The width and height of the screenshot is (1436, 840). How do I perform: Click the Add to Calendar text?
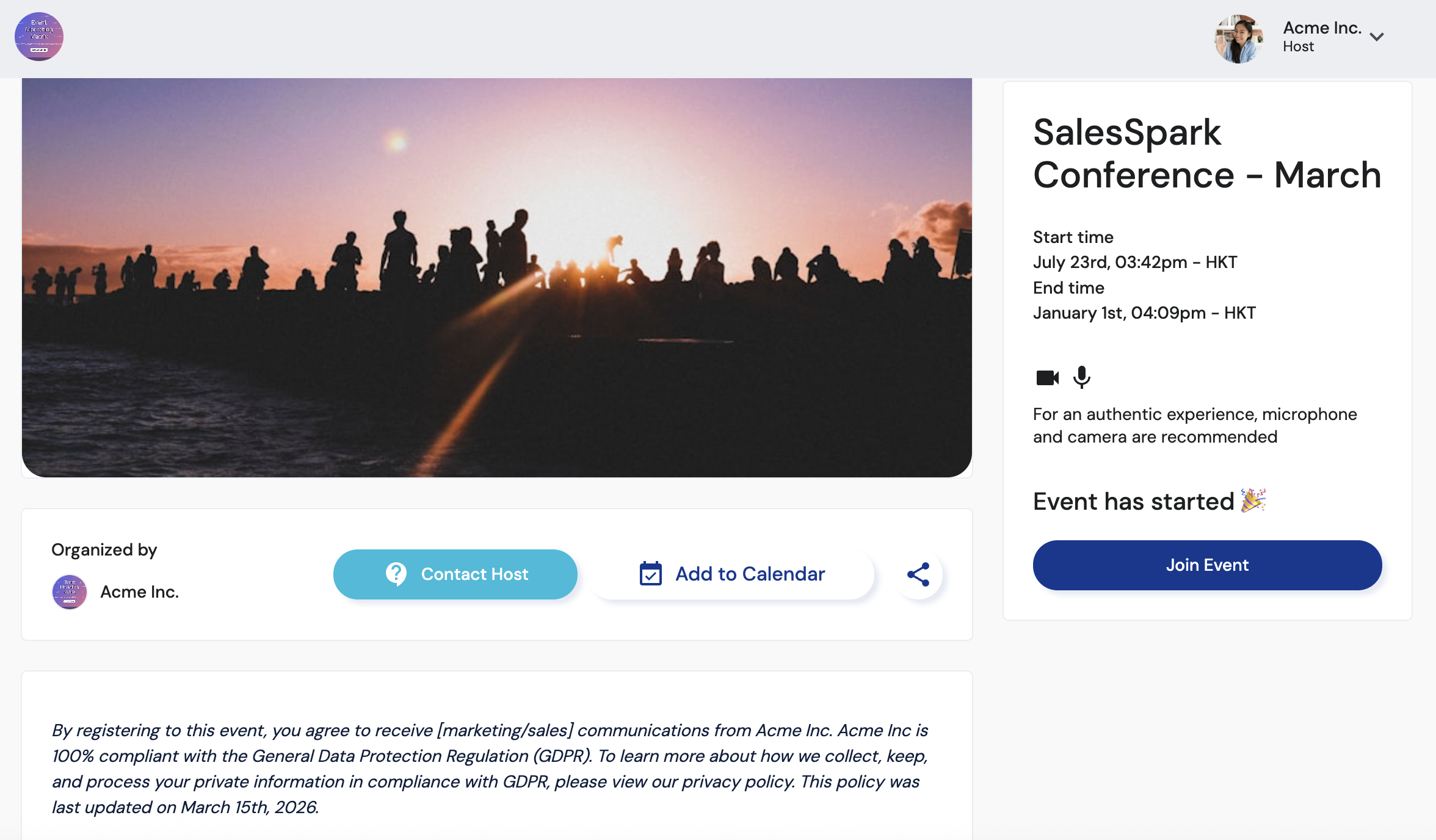750,574
